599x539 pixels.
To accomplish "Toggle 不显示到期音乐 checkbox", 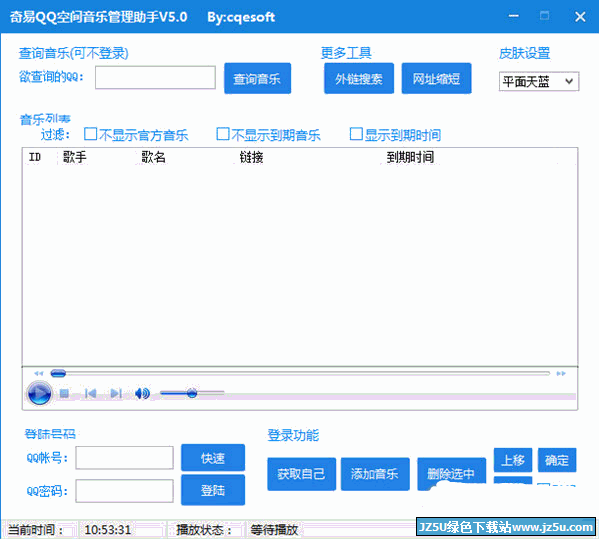I will point(223,134).
